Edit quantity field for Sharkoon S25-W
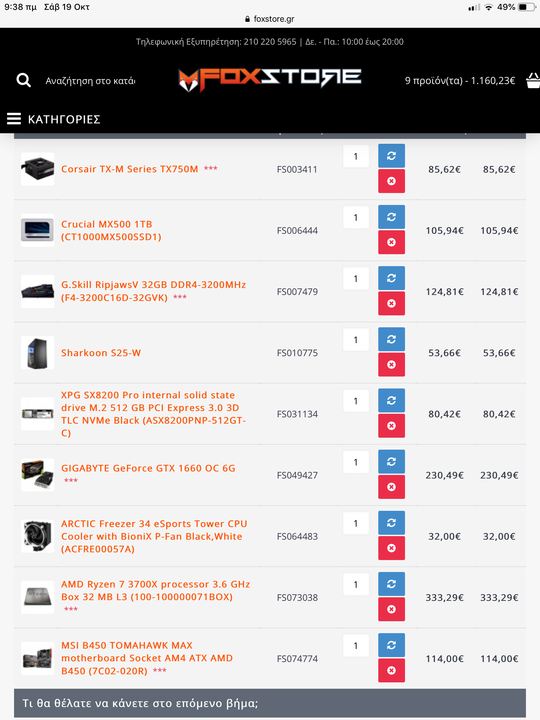Viewport: 540px width, 720px height. point(356,340)
